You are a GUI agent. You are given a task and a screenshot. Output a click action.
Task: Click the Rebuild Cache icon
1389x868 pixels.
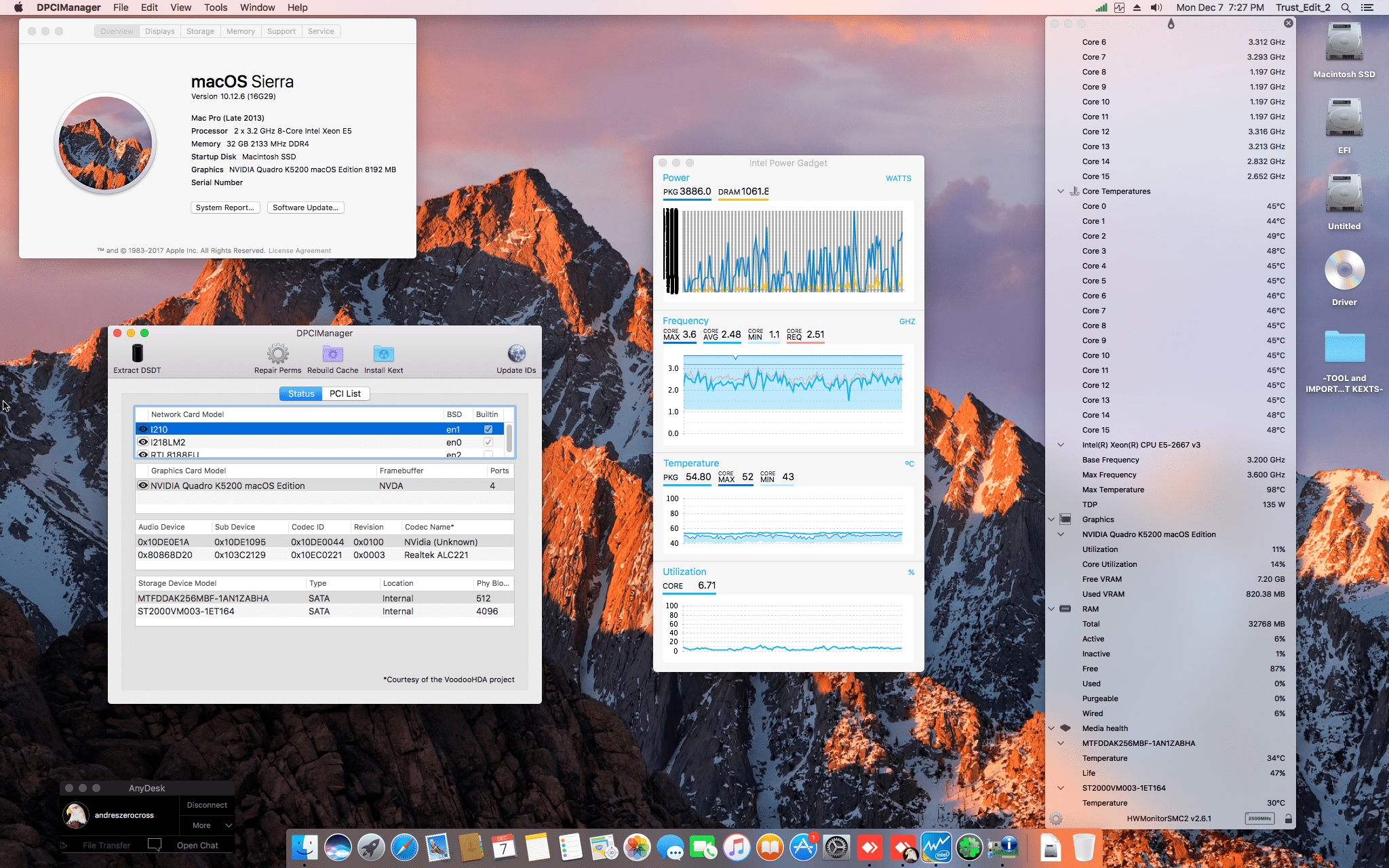coord(332,353)
